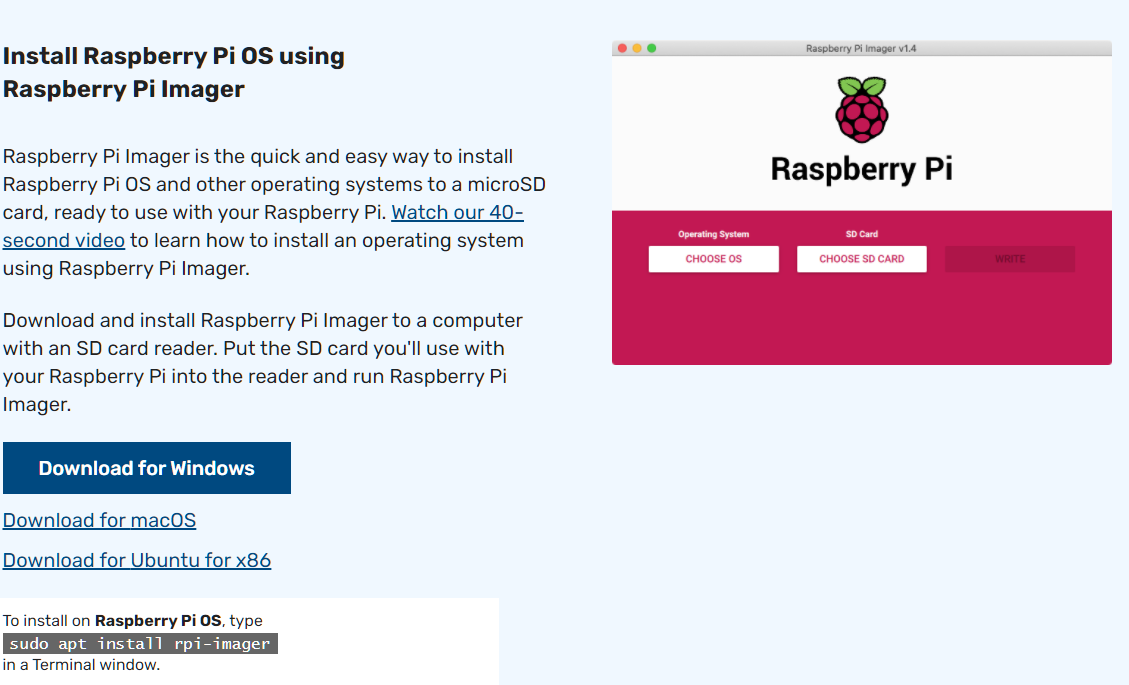Click the green maximize dot in Imager window
This screenshot has width=1129, height=685.
pyautogui.click(x=652, y=48)
